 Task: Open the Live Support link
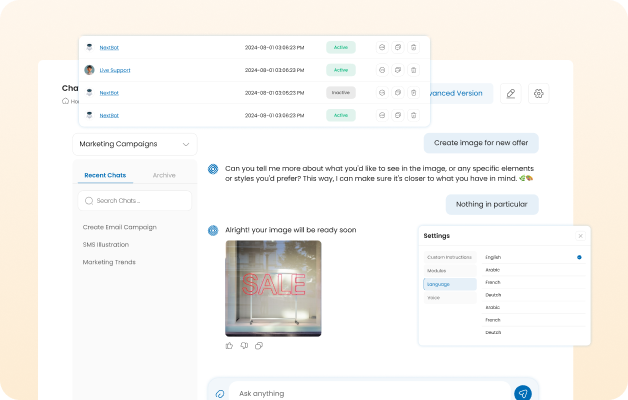coord(115,70)
